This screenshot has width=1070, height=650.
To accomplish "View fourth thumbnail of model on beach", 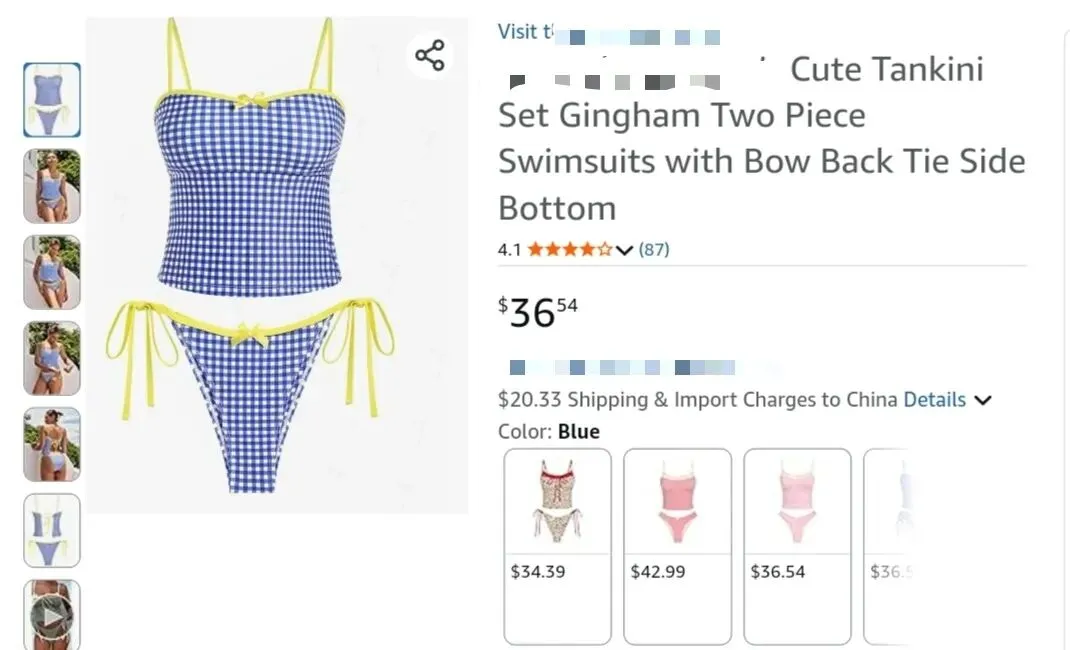I will tap(52, 358).
